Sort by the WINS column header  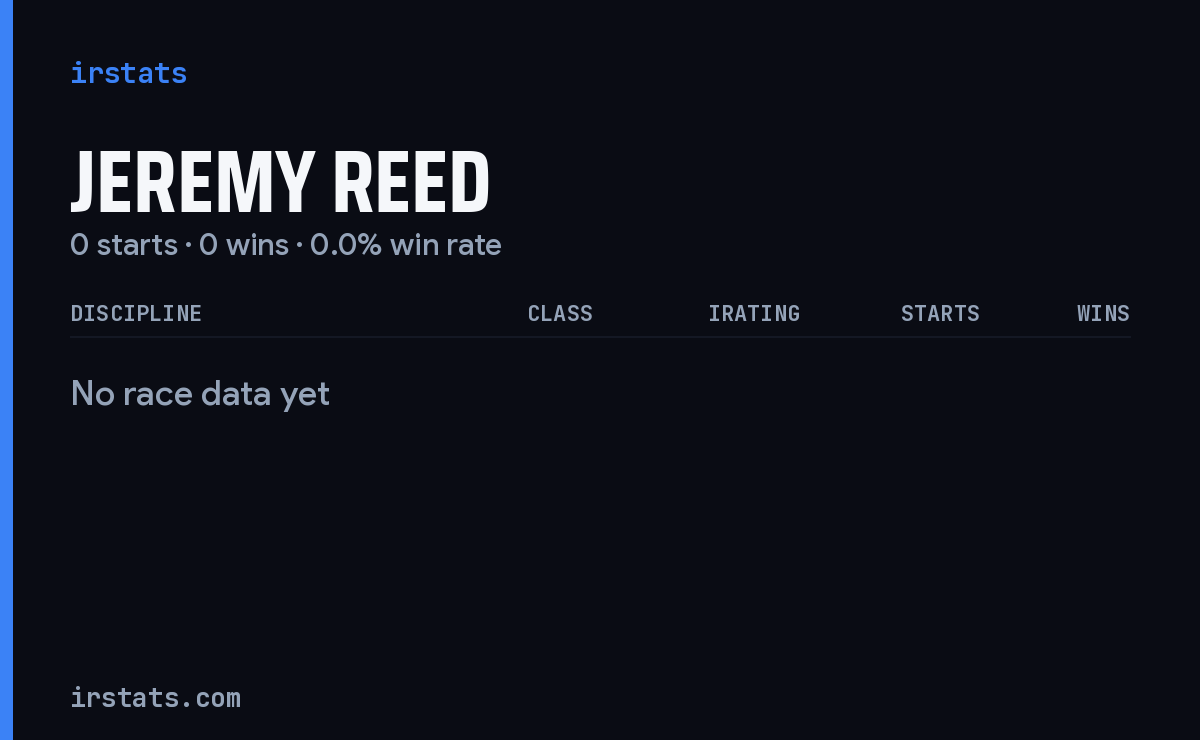point(1103,313)
